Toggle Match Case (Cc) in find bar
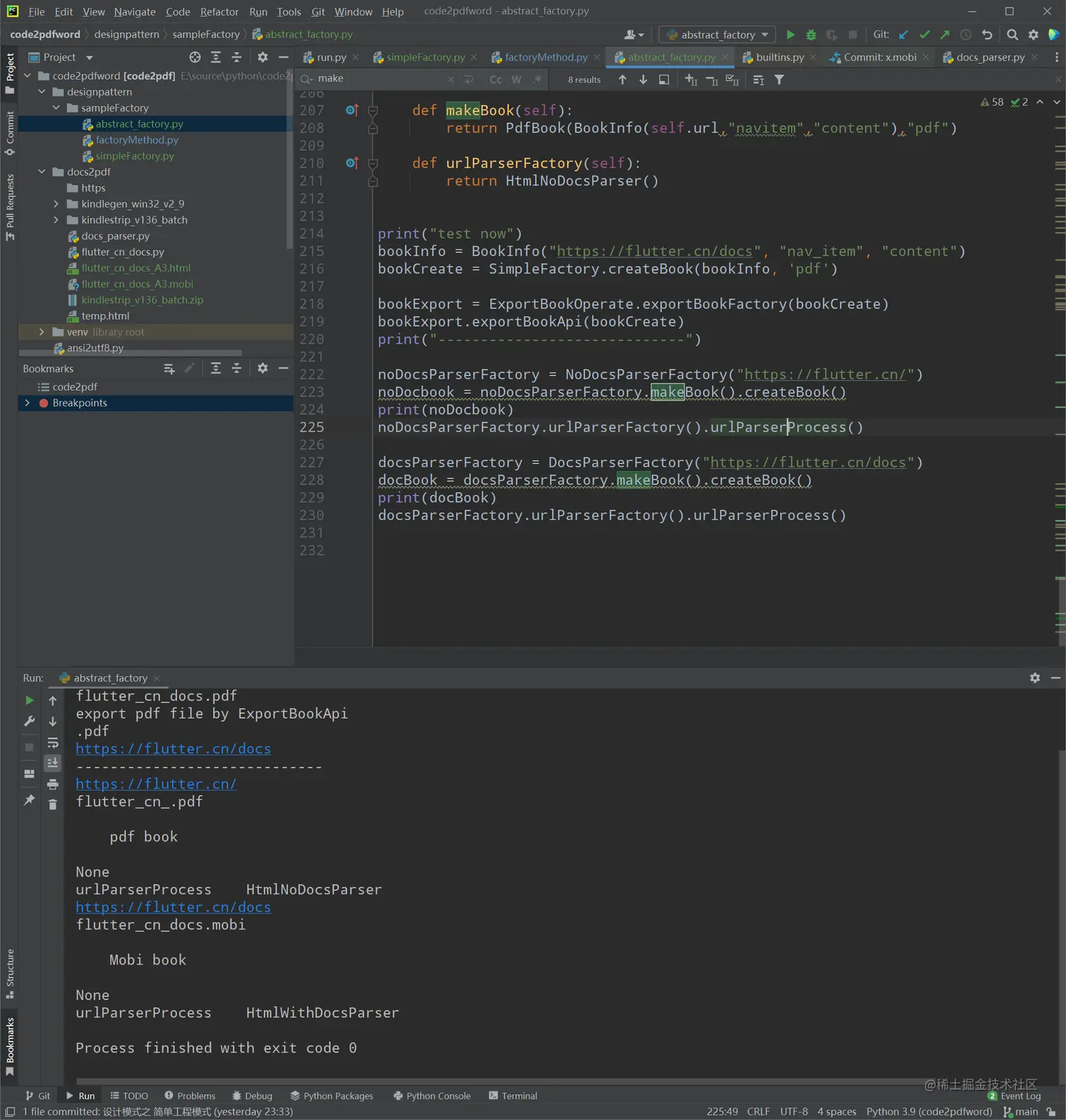 click(x=496, y=80)
